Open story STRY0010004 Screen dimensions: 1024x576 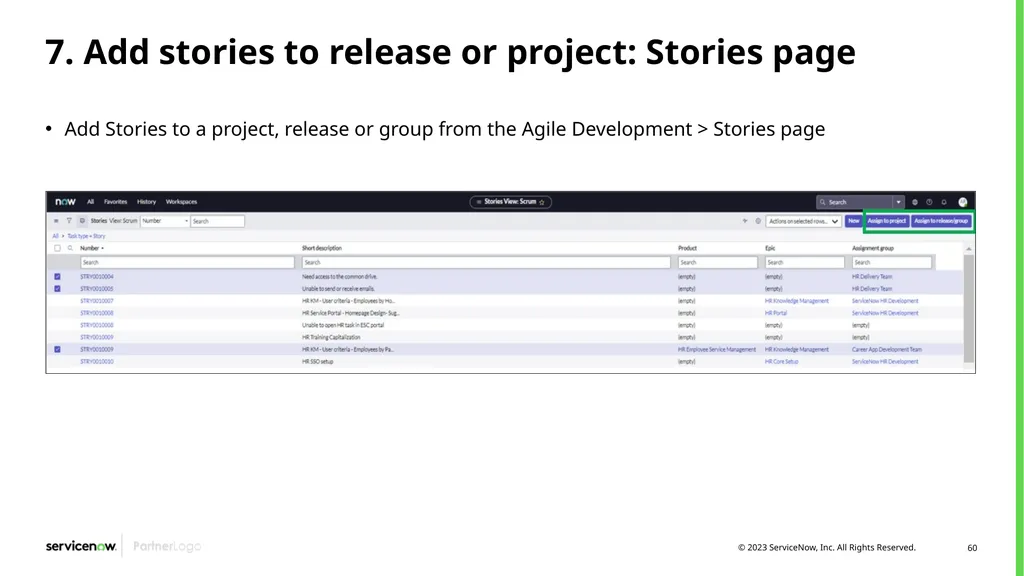click(97, 277)
